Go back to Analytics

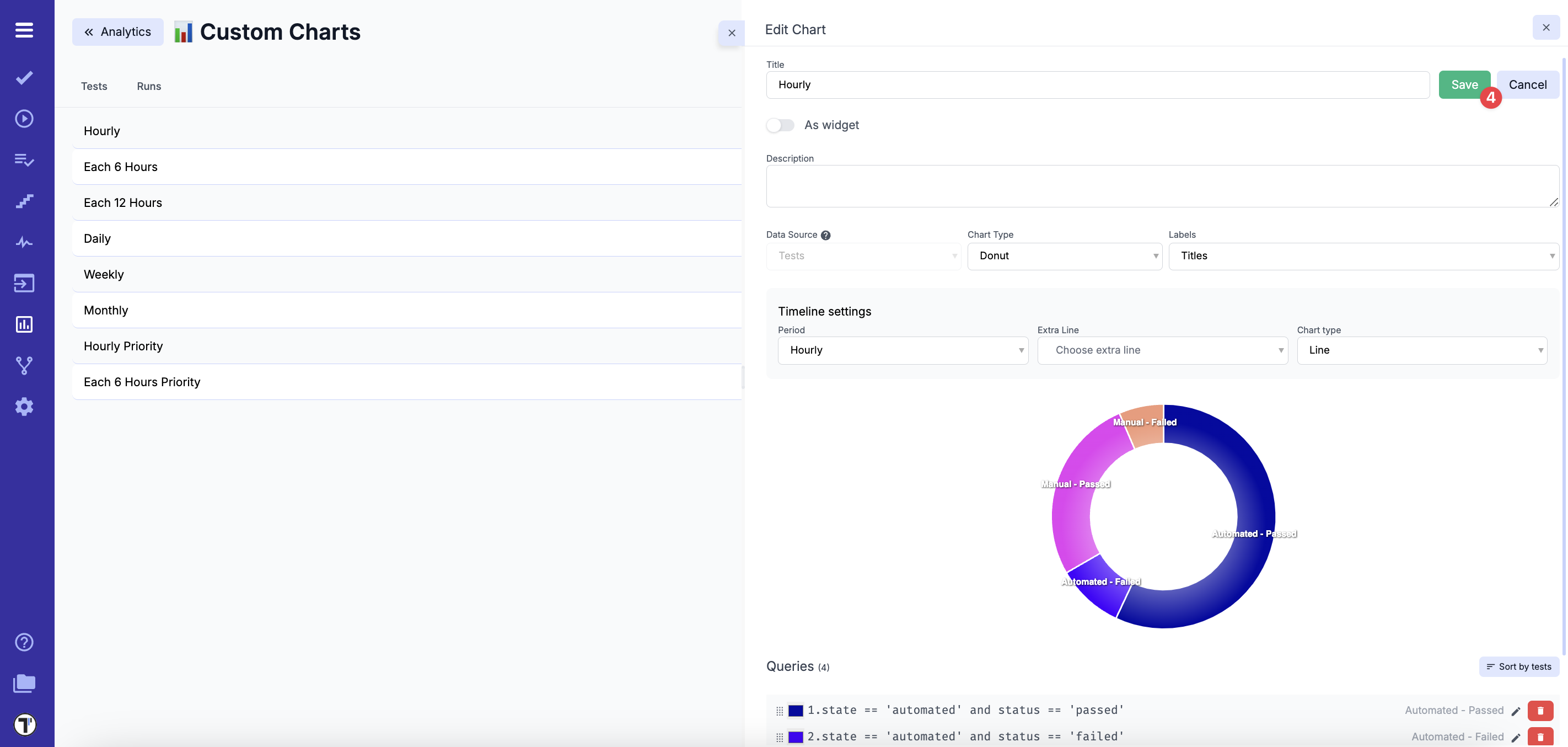(117, 31)
